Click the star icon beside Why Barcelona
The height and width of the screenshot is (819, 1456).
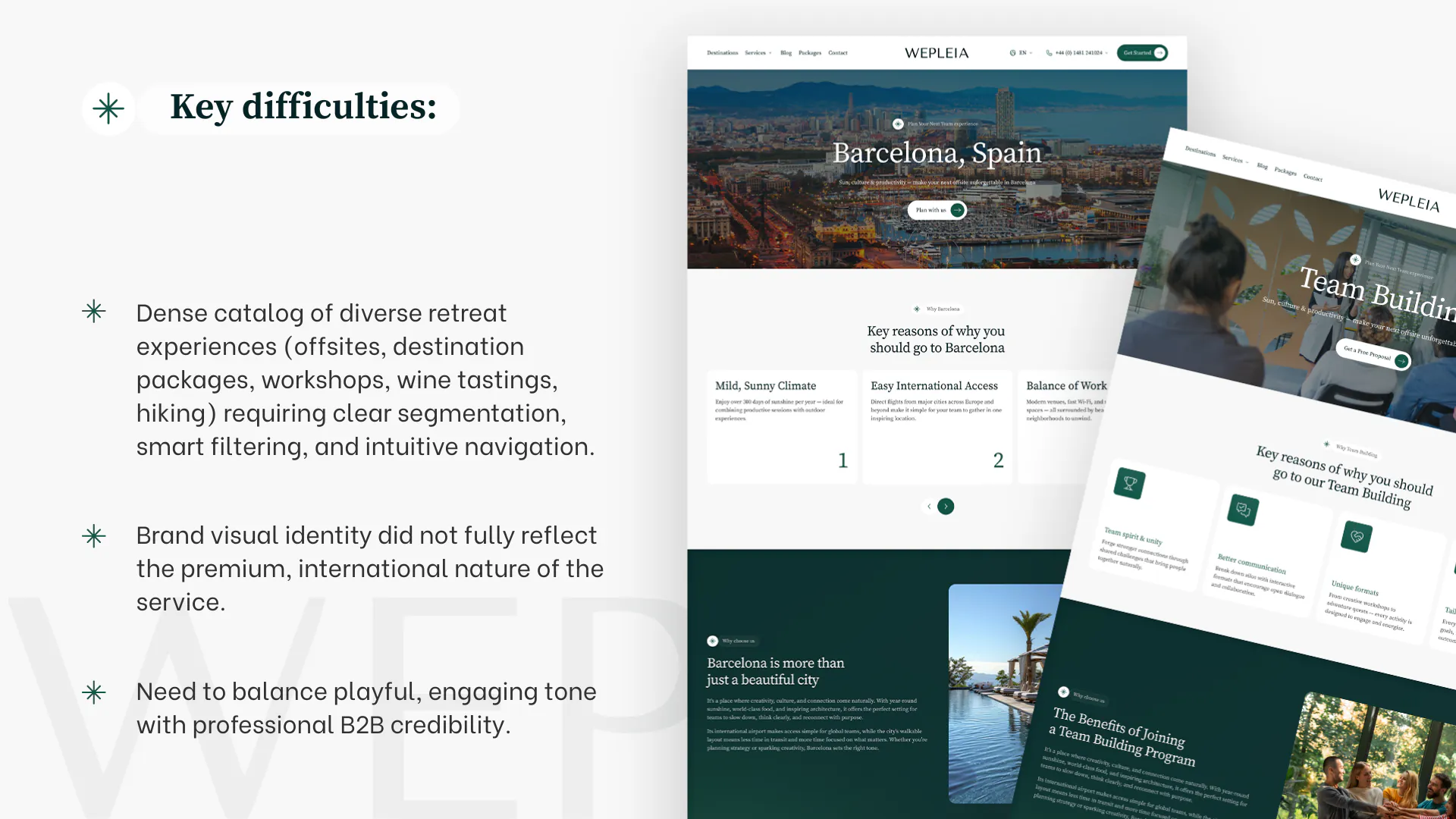click(917, 309)
